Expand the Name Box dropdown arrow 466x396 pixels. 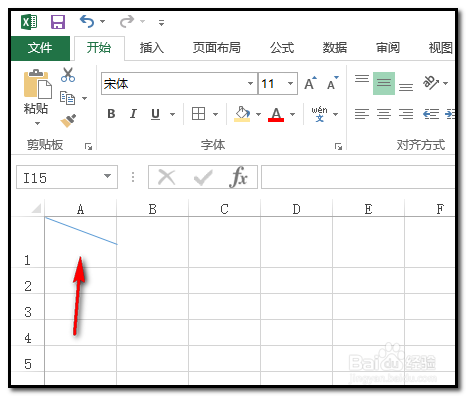tap(107, 176)
